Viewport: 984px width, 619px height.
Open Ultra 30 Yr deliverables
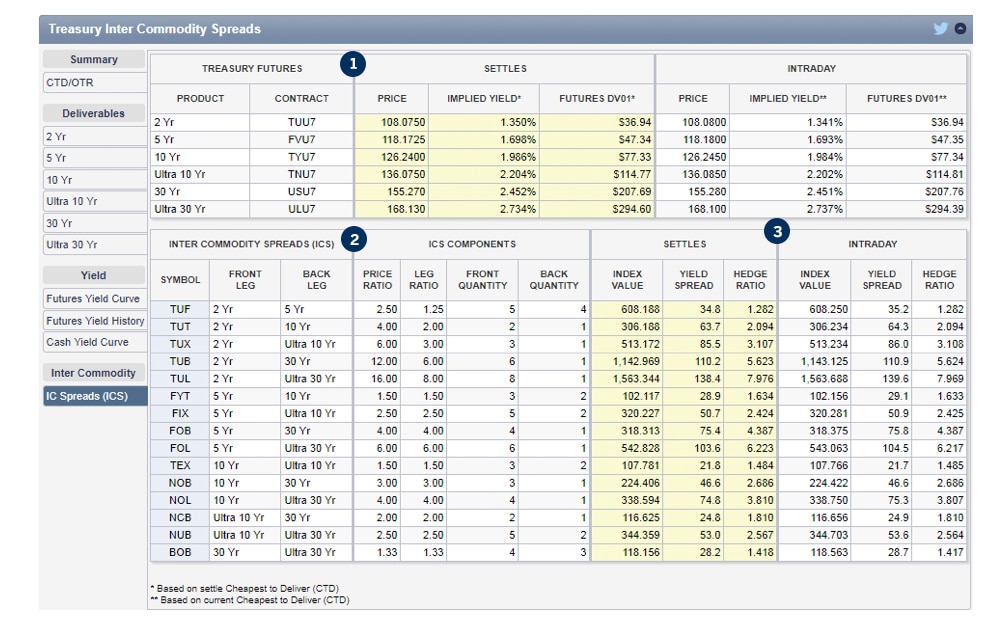point(94,246)
